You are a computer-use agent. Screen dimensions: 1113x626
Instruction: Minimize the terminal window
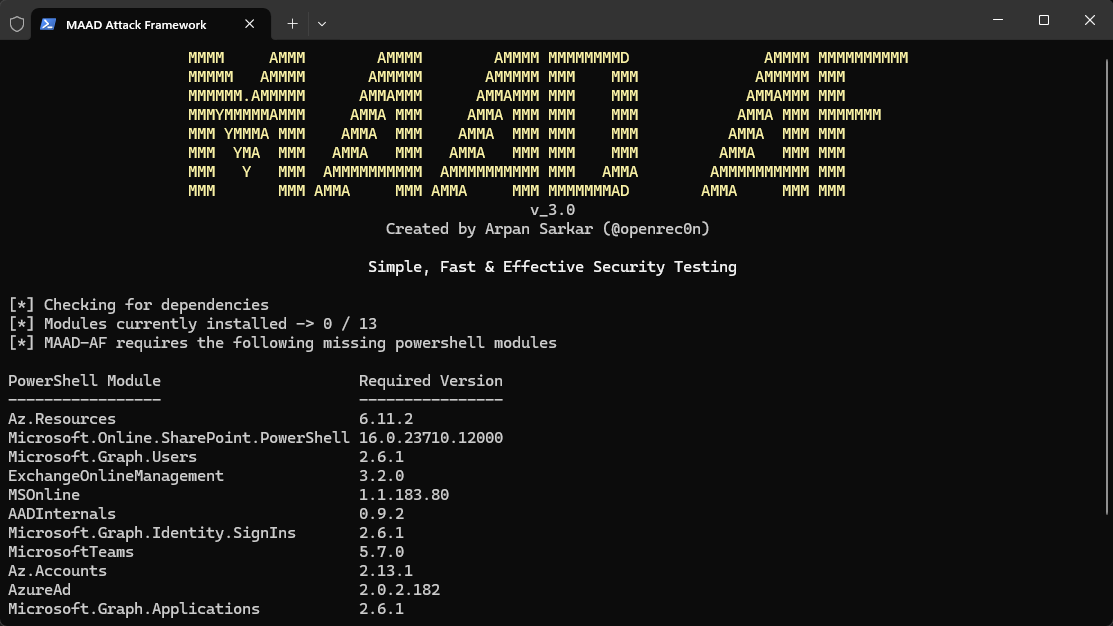pyautogui.click(x=998, y=20)
